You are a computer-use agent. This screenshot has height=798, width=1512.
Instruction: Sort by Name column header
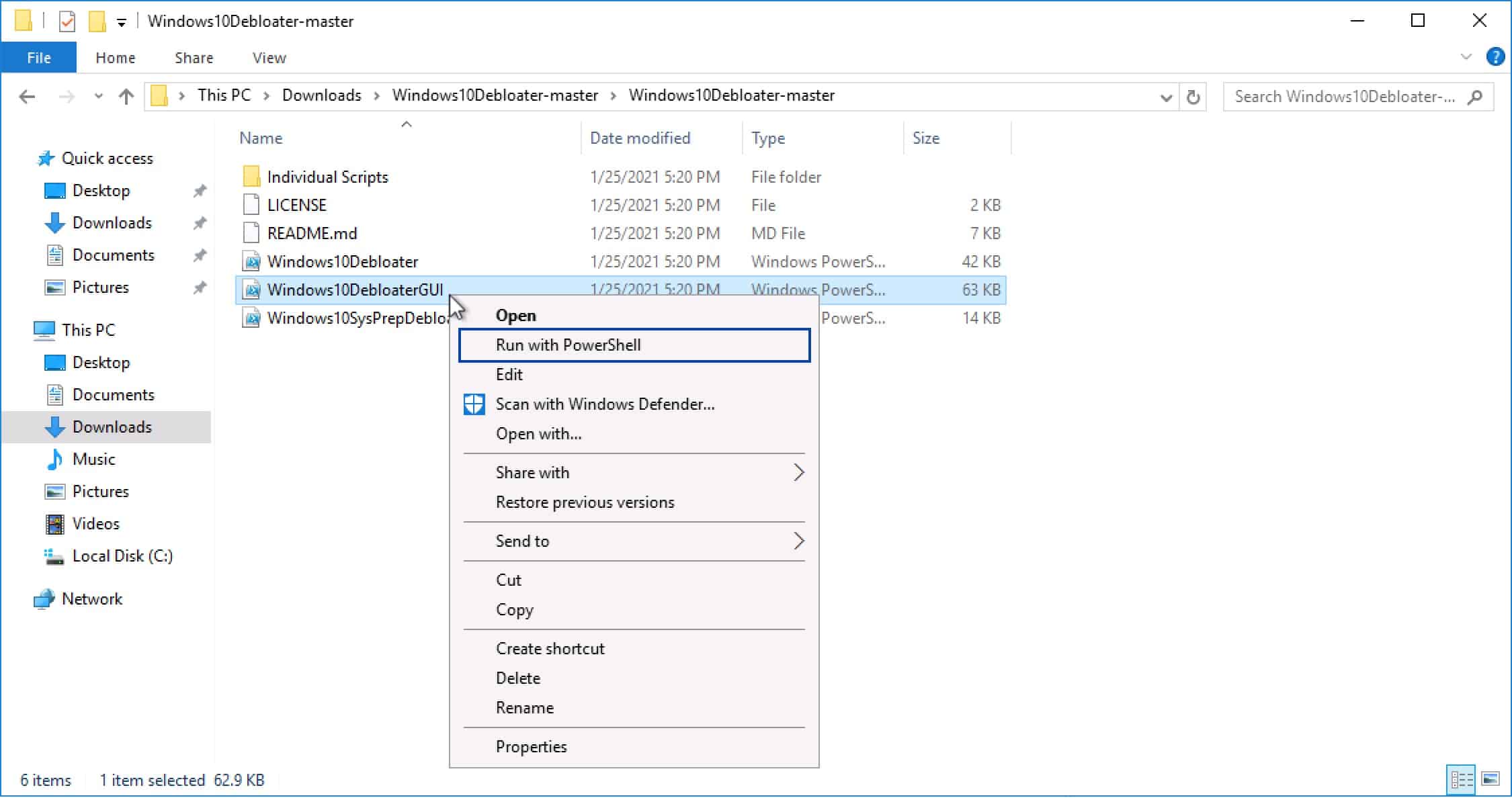pyautogui.click(x=261, y=138)
